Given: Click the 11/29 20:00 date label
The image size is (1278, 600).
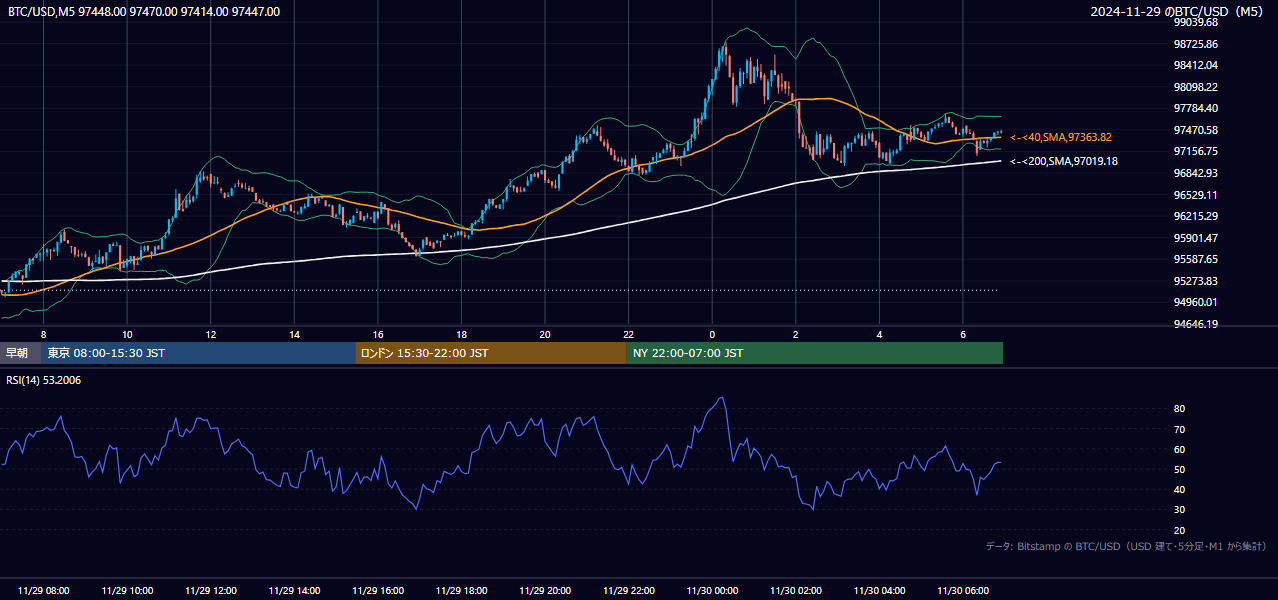Looking at the screenshot, I should 545,591.
